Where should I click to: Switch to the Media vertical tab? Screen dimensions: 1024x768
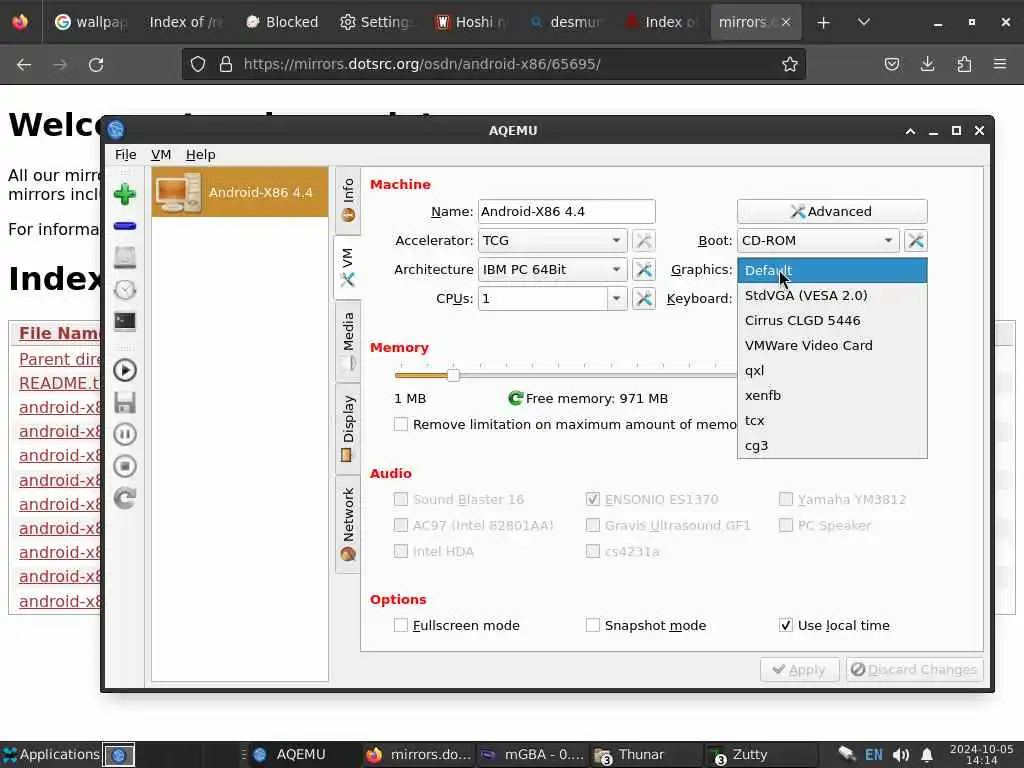coord(347,340)
